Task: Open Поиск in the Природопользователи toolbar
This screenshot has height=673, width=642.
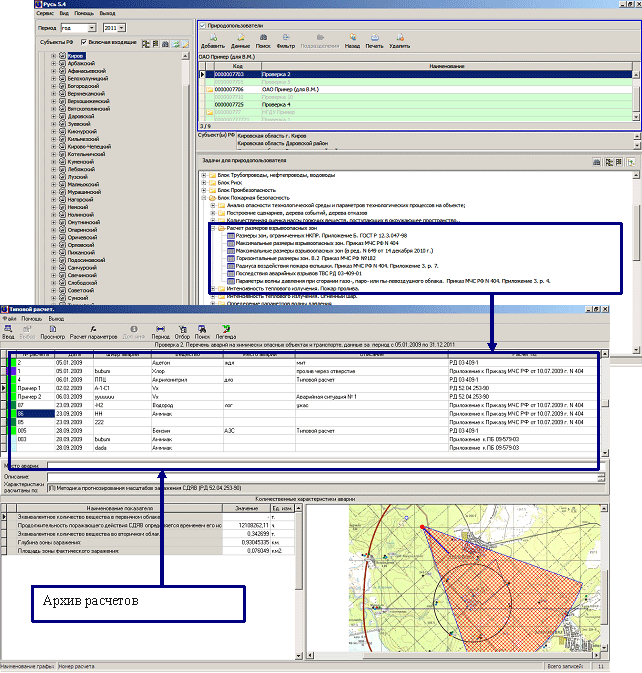Action: (264, 41)
